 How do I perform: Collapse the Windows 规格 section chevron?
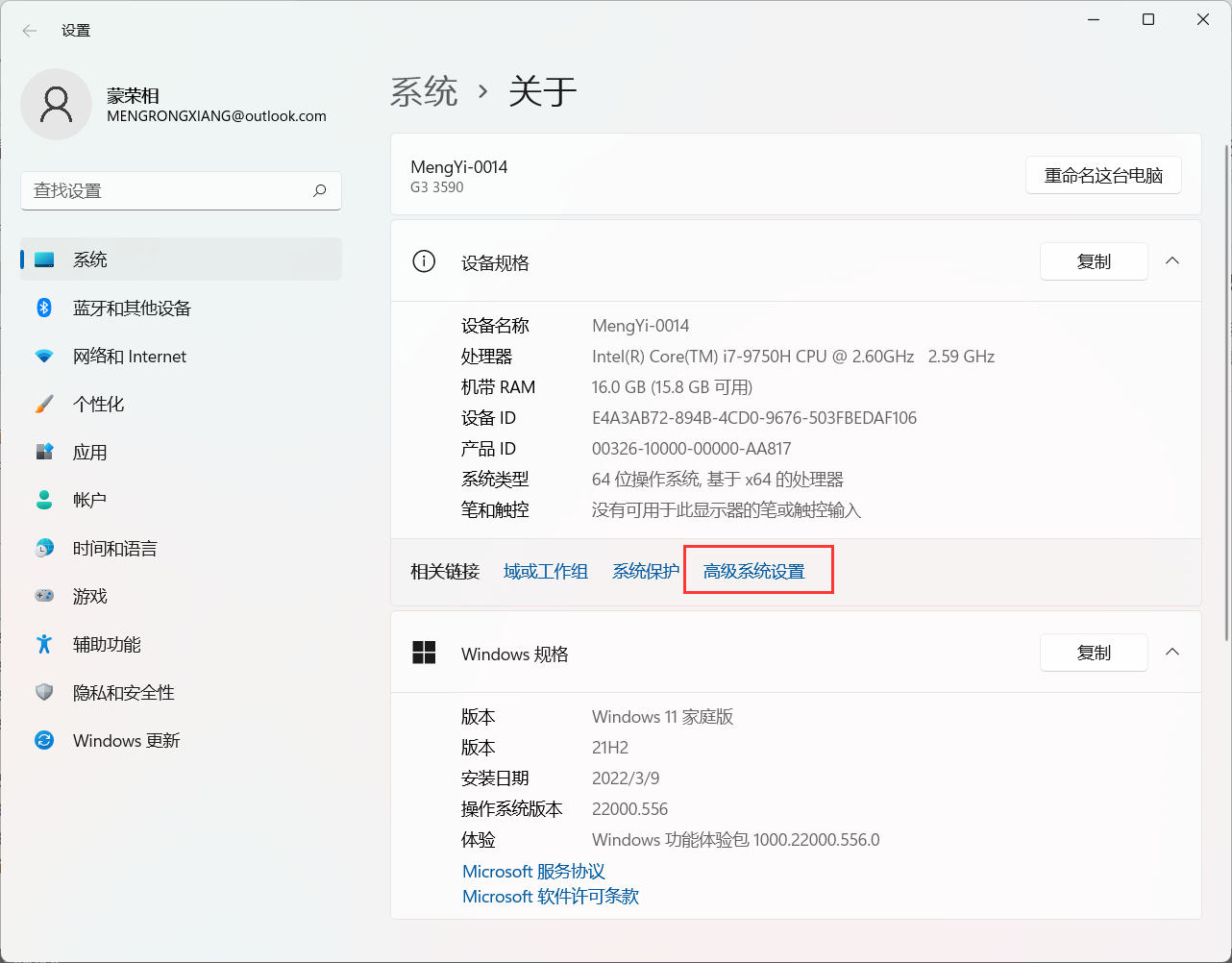click(x=1172, y=652)
